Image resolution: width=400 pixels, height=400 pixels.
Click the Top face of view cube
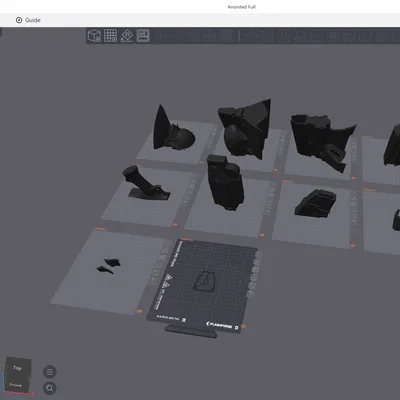coord(18,368)
